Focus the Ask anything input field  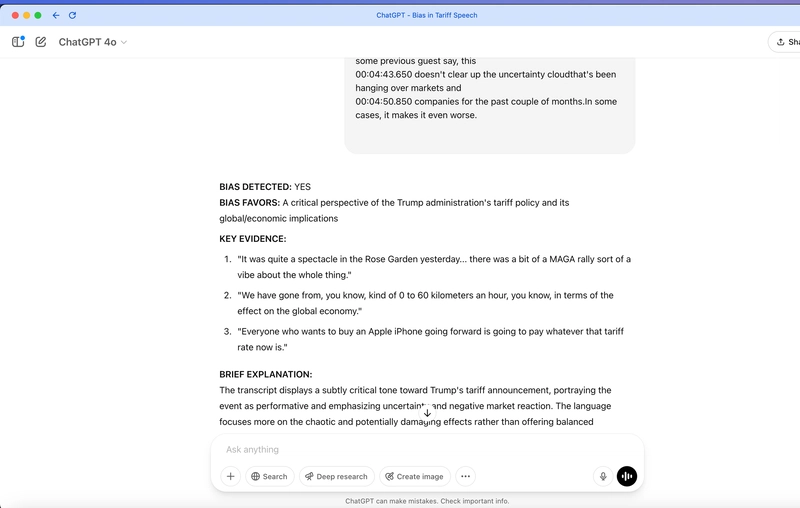427,449
